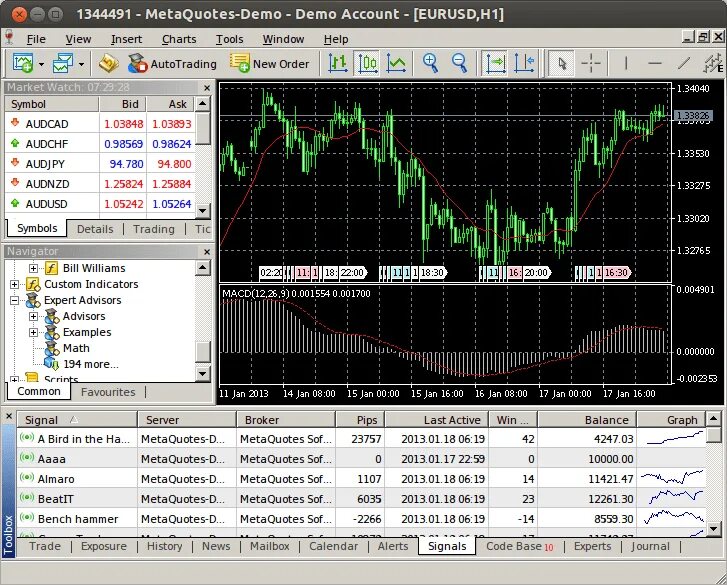Switch to the Trade tab
The image size is (727, 585).
coord(45,547)
